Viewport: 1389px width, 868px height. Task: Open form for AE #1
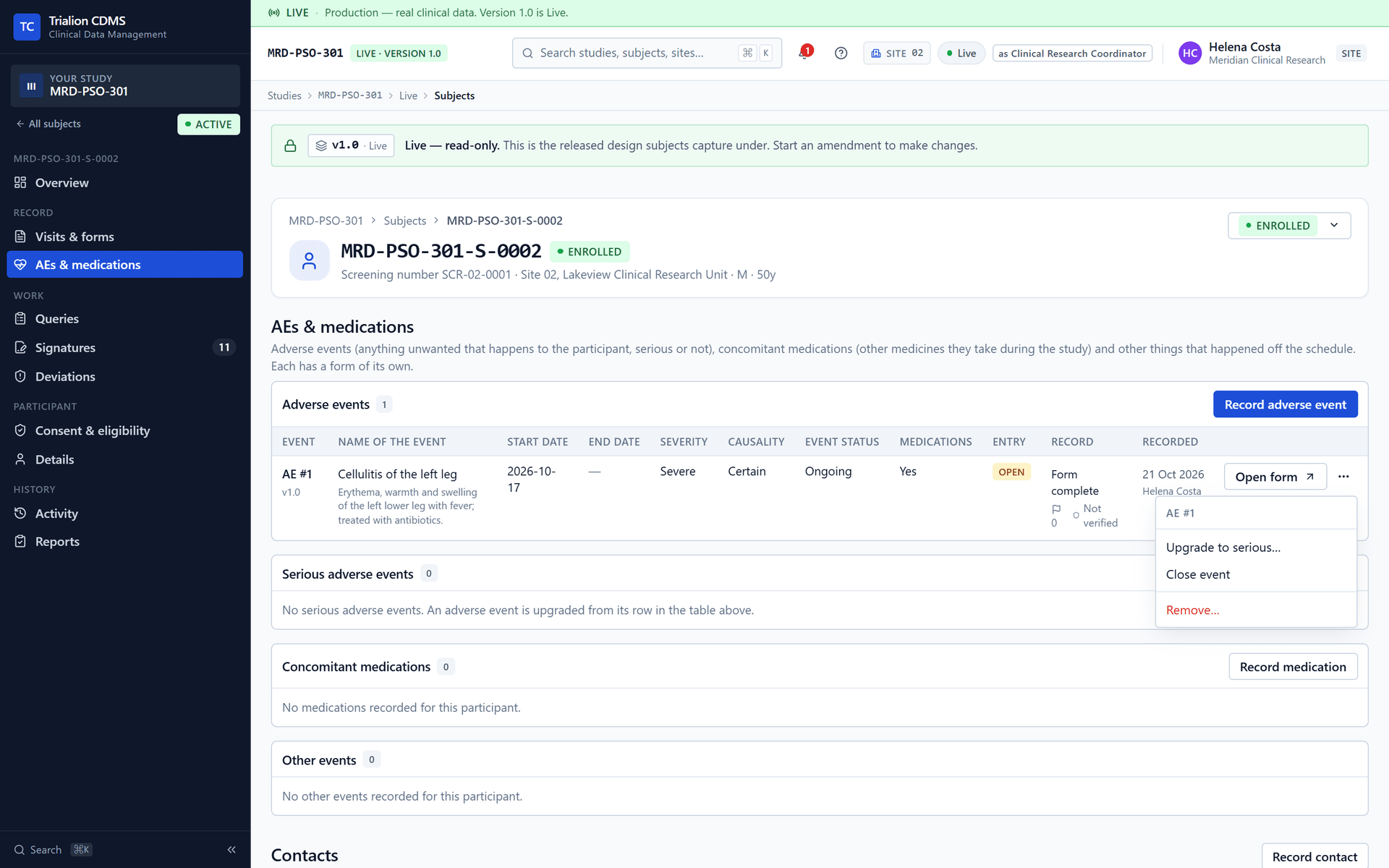pyautogui.click(x=1275, y=477)
